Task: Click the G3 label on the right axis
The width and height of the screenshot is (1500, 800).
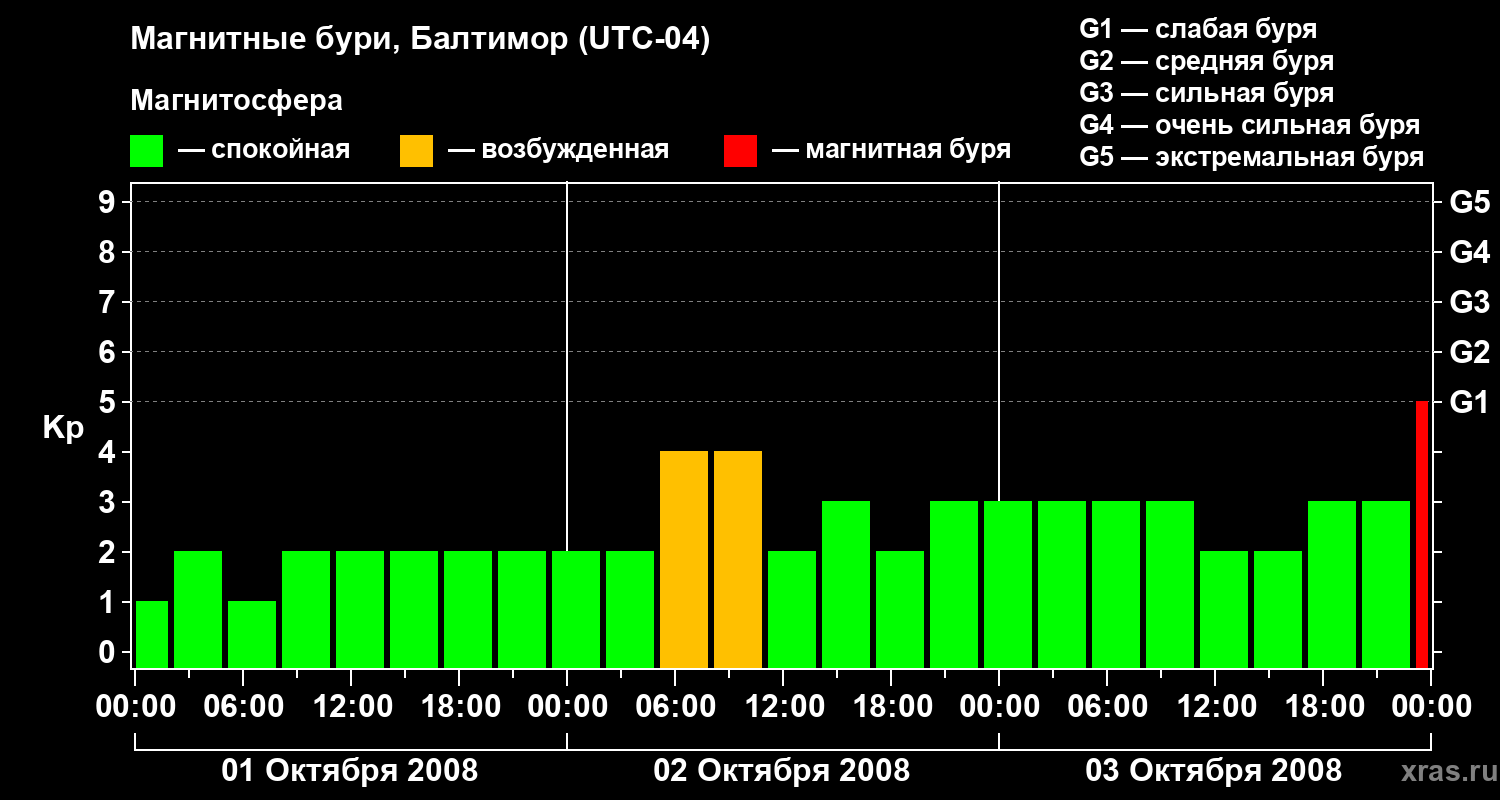Action: point(1469,303)
